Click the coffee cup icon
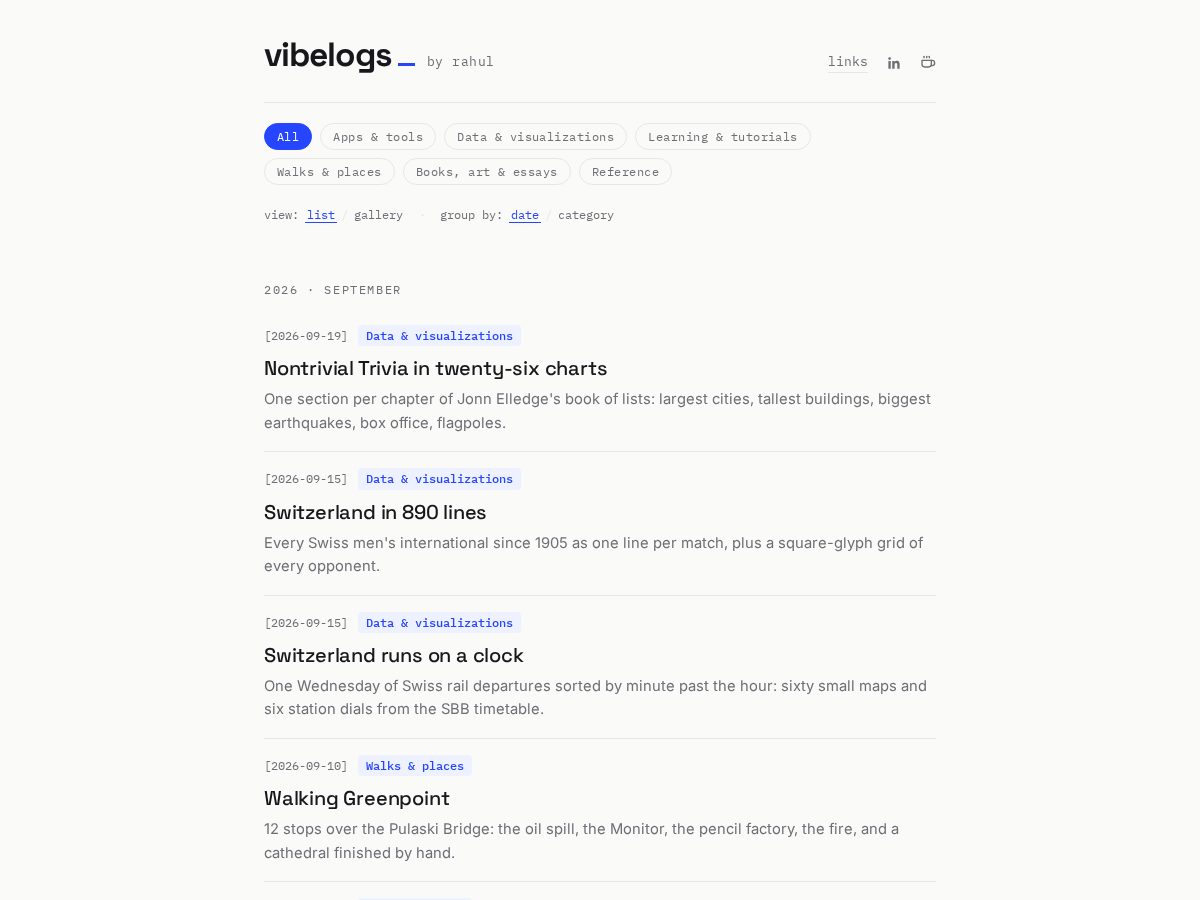The width and height of the screenshot is (1200, 900). [928, 62]
